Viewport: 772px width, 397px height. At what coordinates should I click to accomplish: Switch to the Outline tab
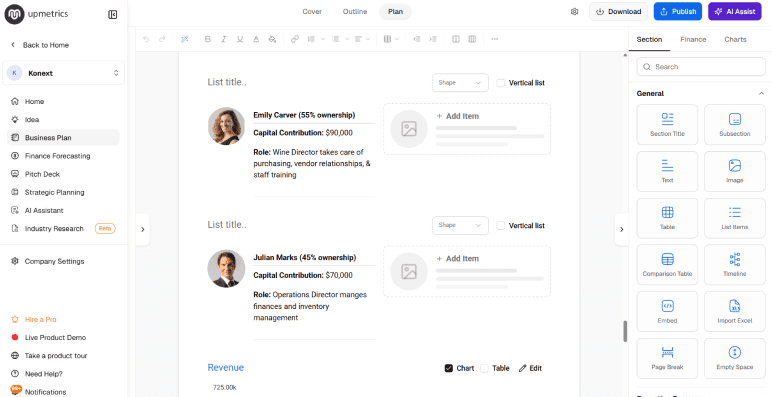[x=355, y=12]
